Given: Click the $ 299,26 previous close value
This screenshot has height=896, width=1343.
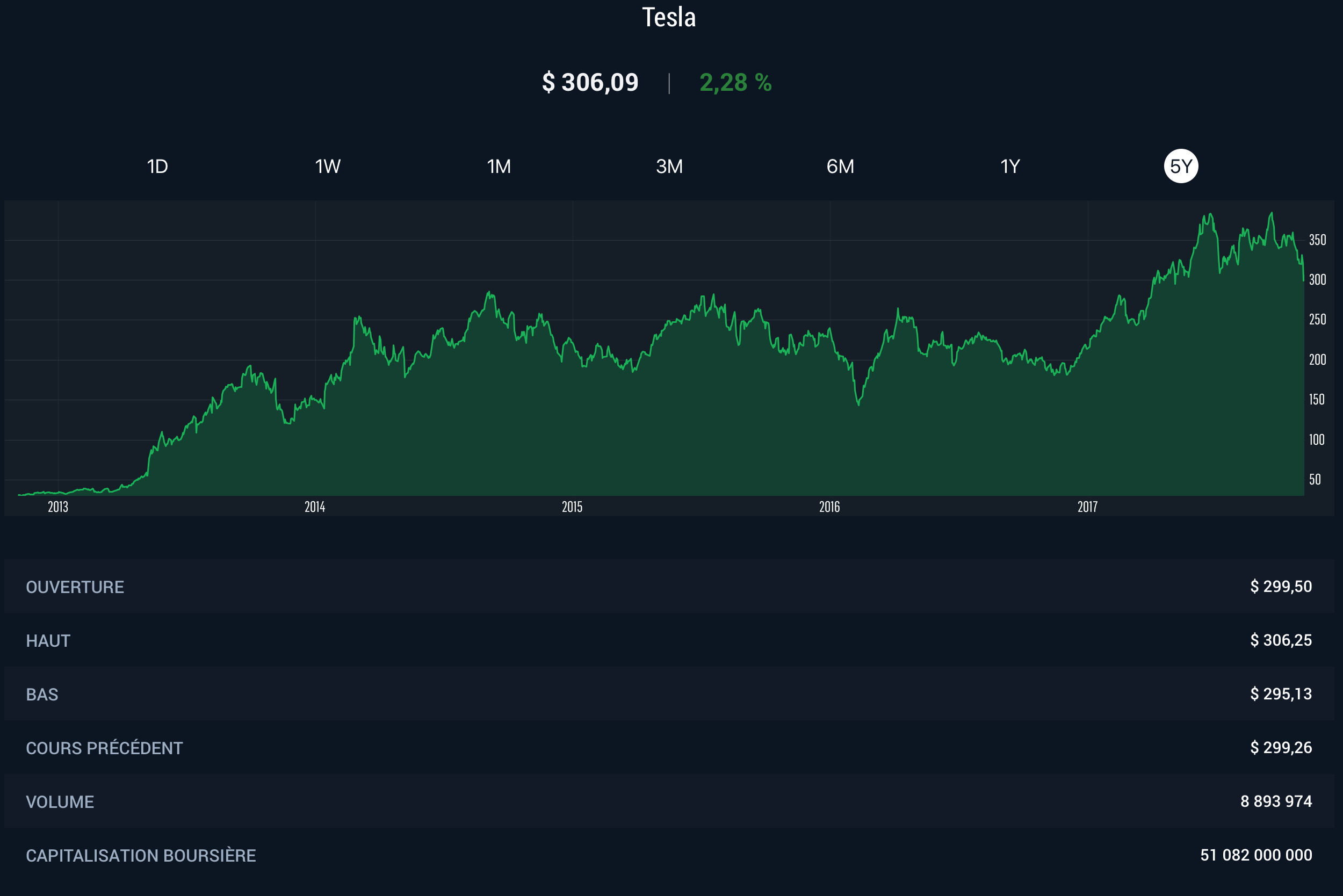Looking at the screenshot, I should 1281,747.
